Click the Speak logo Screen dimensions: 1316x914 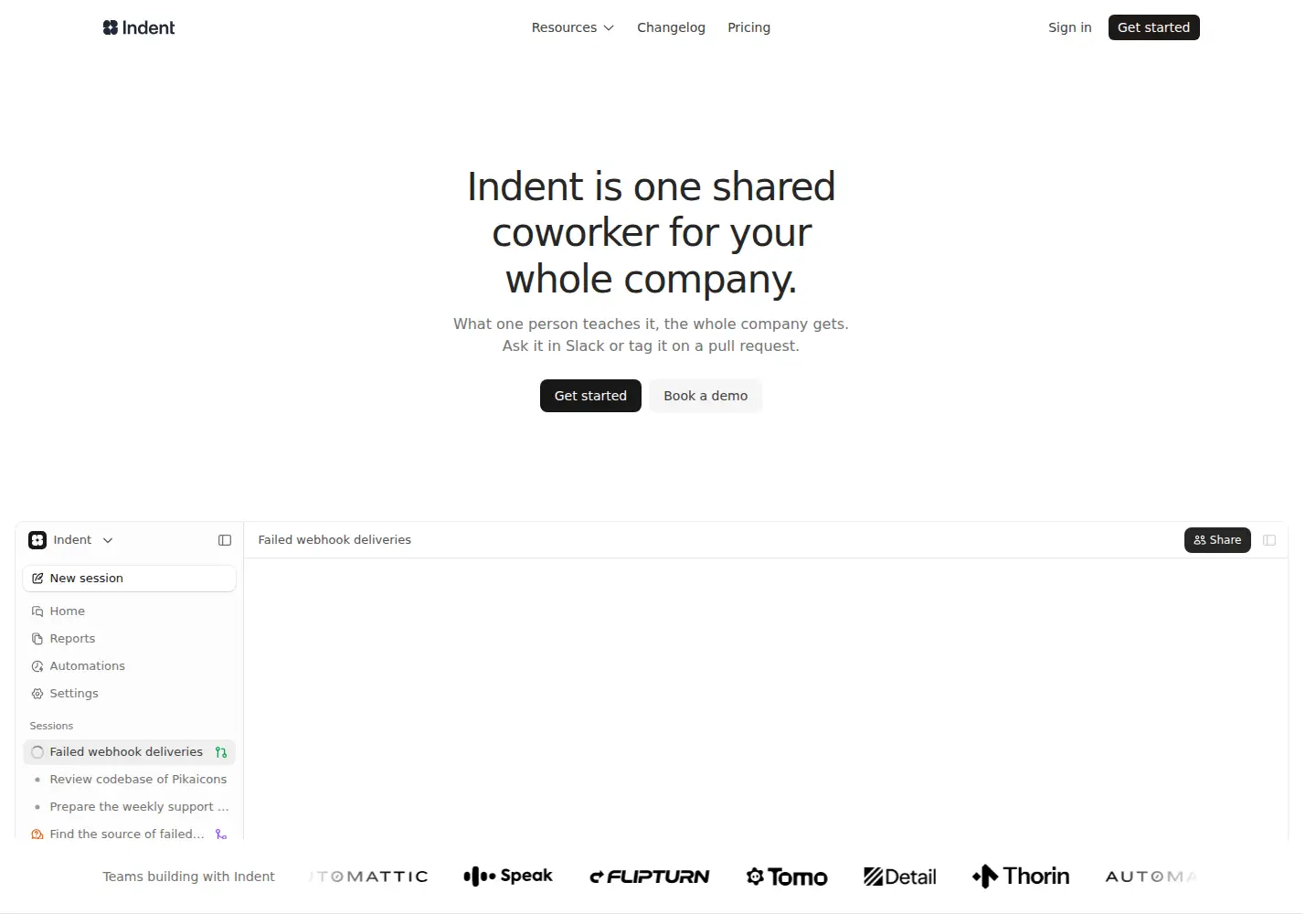point(508,876)
